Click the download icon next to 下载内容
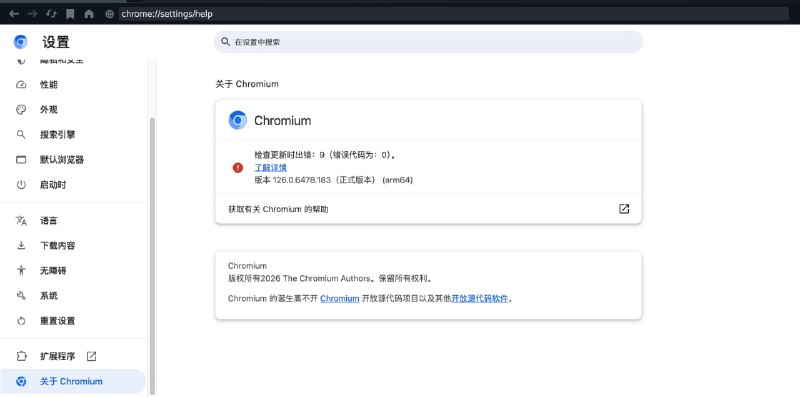 click(x=21, y=245)
